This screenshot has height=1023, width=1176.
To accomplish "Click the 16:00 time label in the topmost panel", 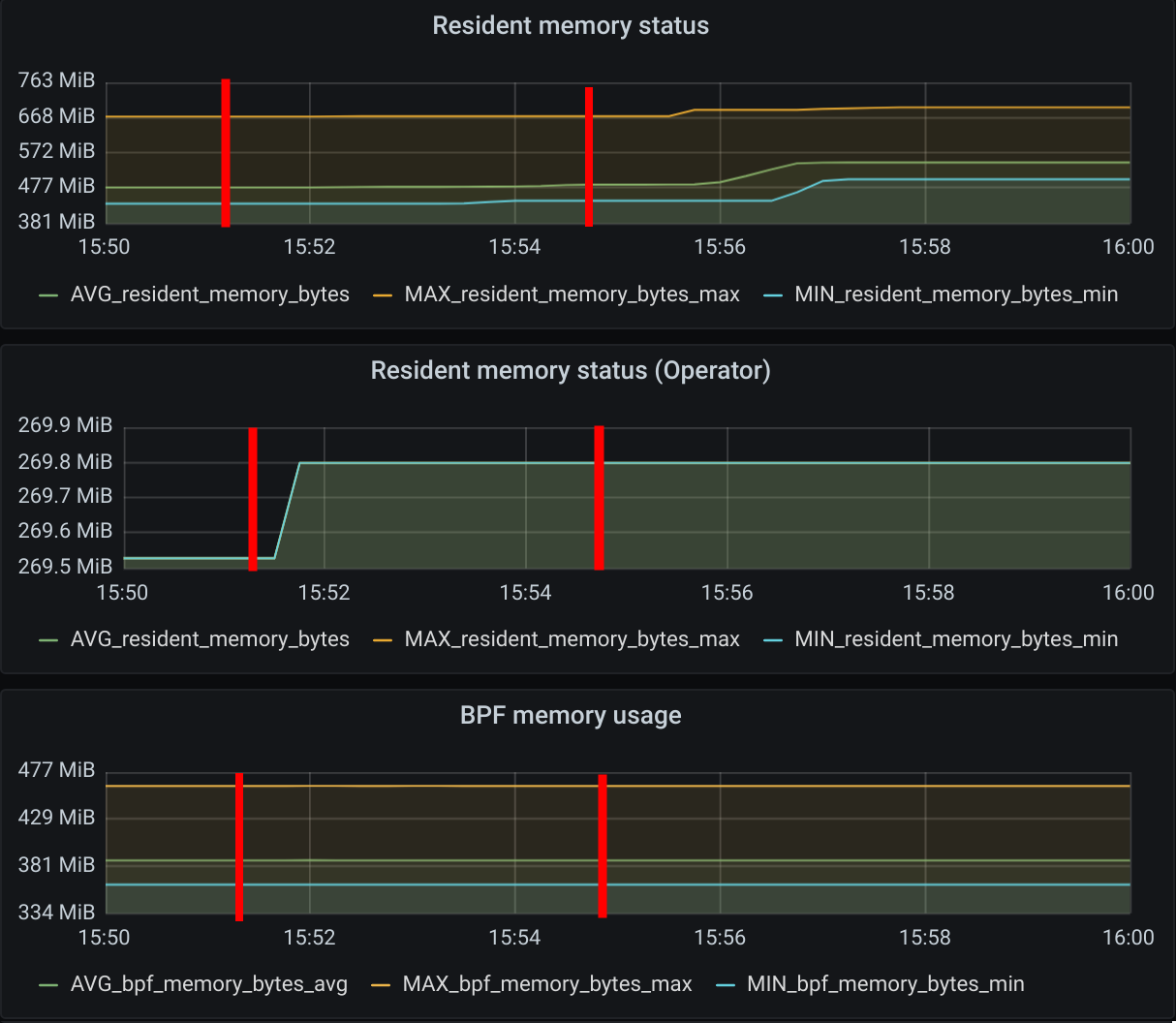I will [x=1129, y=247].
